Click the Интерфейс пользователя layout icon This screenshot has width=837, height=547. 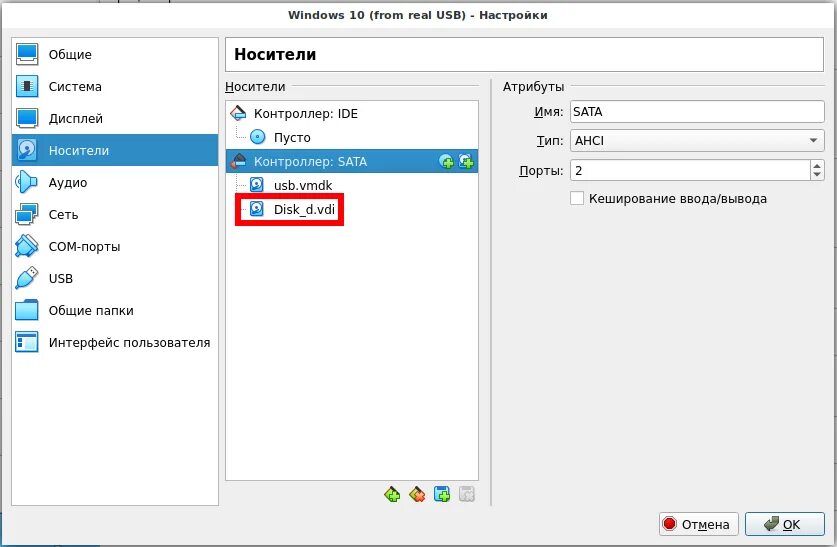[x=27, y=343]
